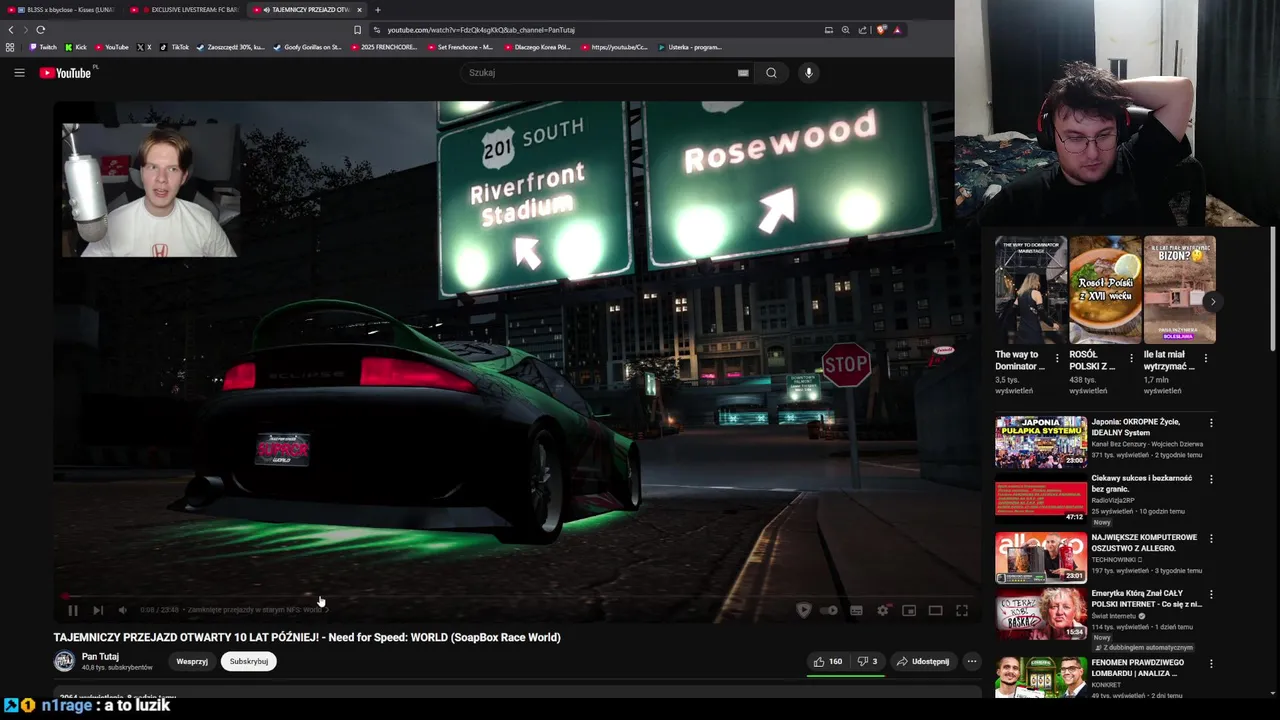Open options for Japonia OKROPNE Życie video
1280x720 pixels.
[x=1211, y=423]
